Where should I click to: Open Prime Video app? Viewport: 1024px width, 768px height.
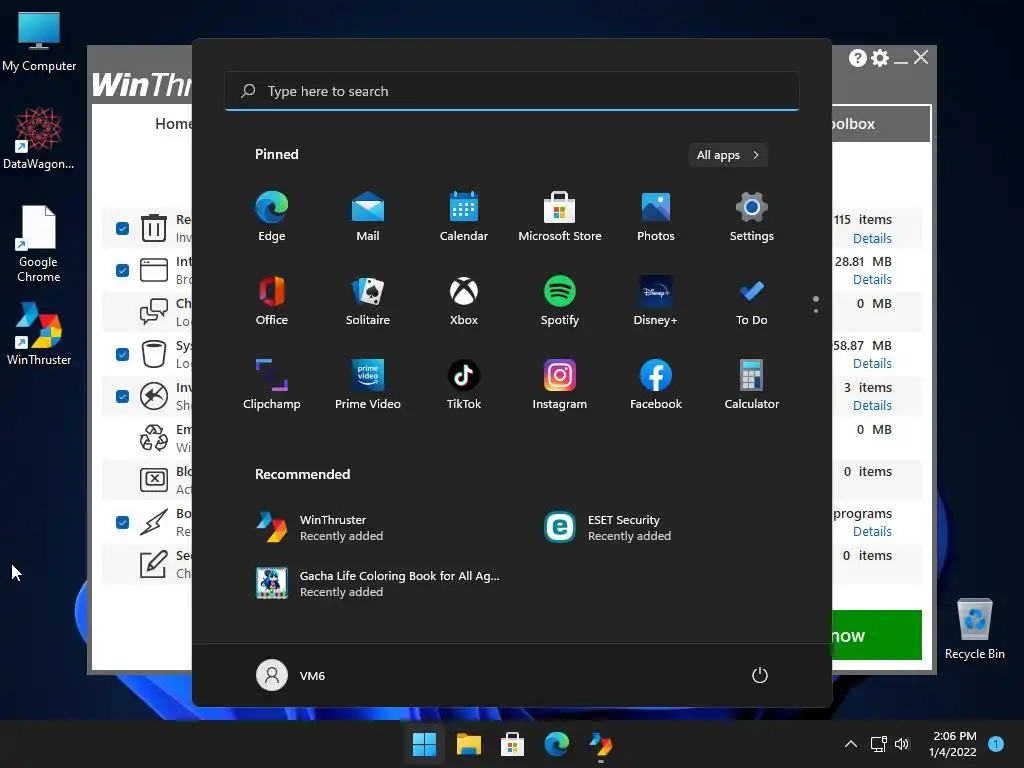(368, 385)
